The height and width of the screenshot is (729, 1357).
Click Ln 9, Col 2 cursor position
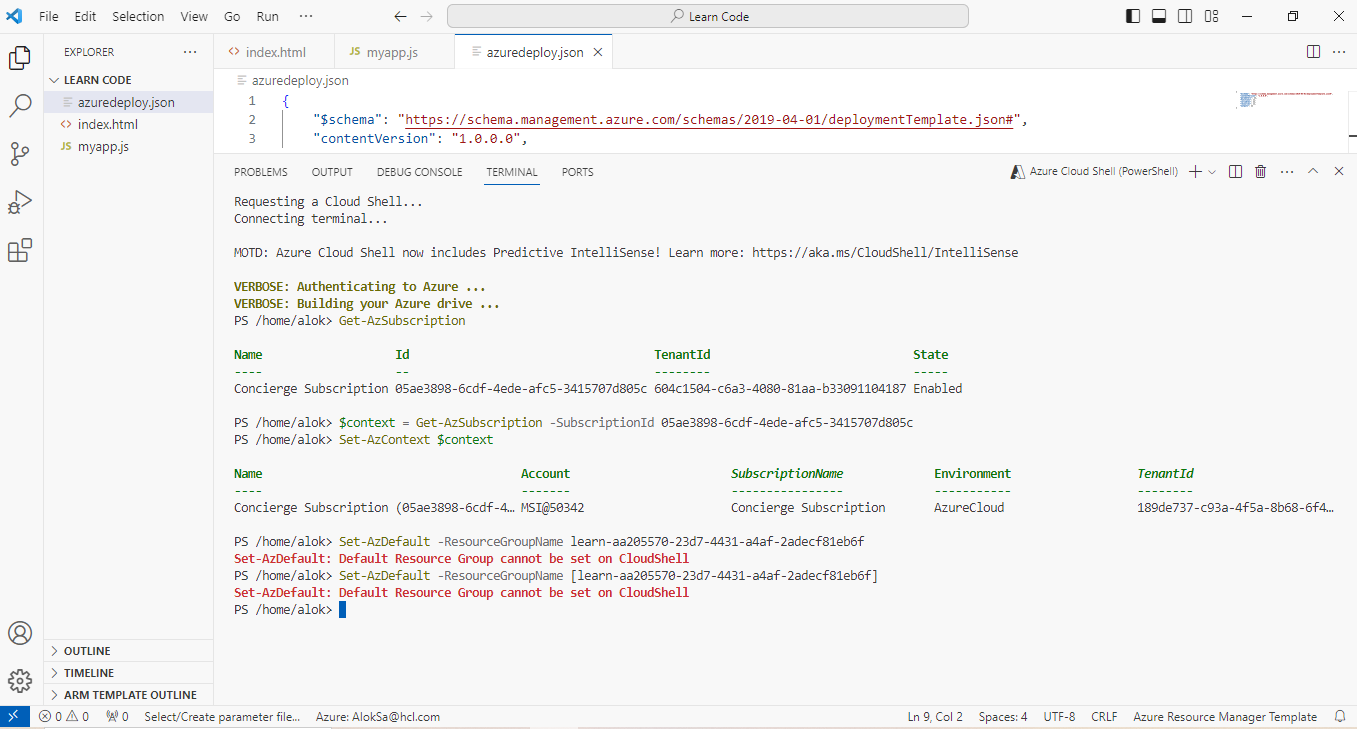[x=935, y=716]
